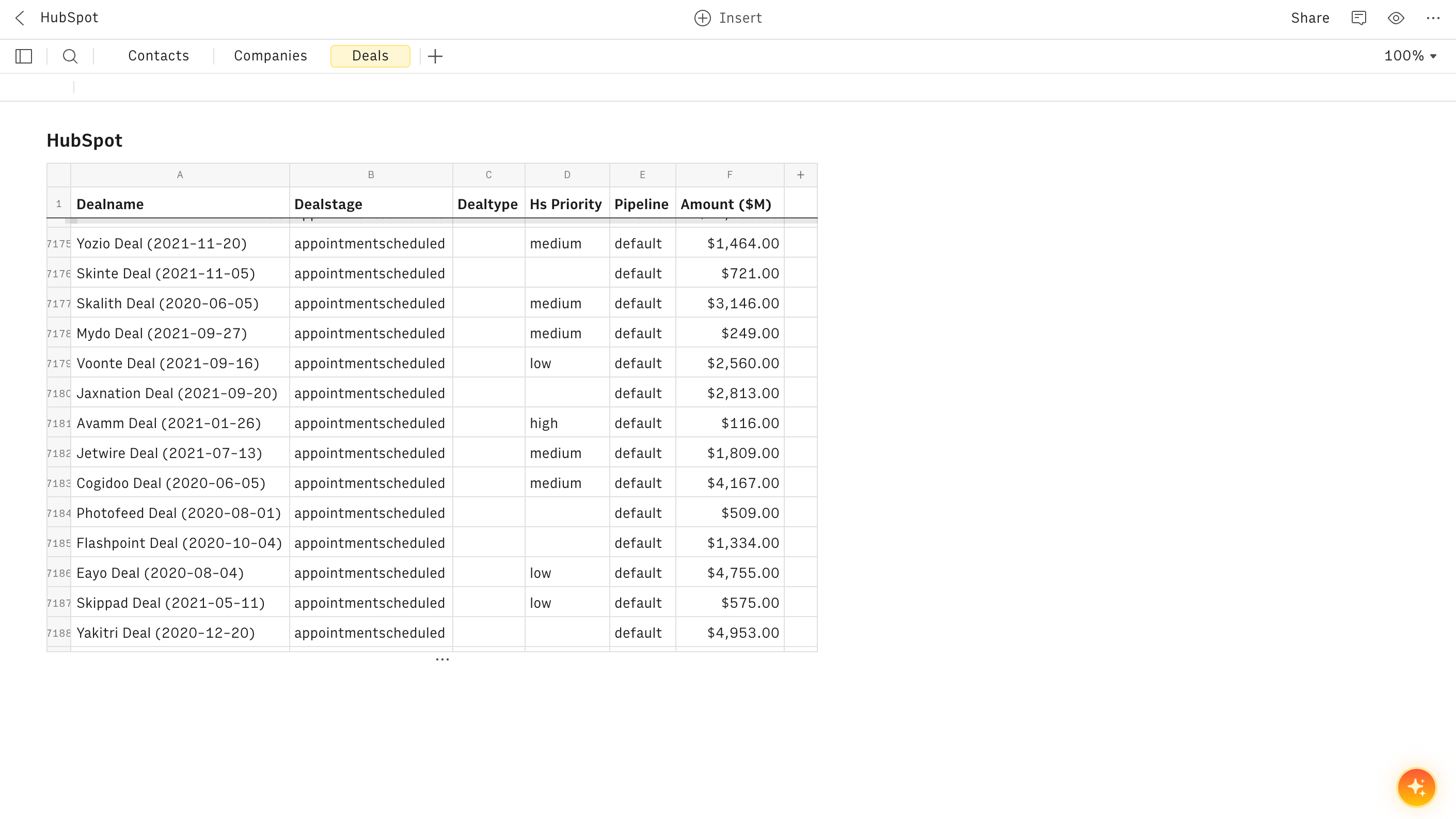
Task: Toggle the eye view icon
Action: [1396, 18]
